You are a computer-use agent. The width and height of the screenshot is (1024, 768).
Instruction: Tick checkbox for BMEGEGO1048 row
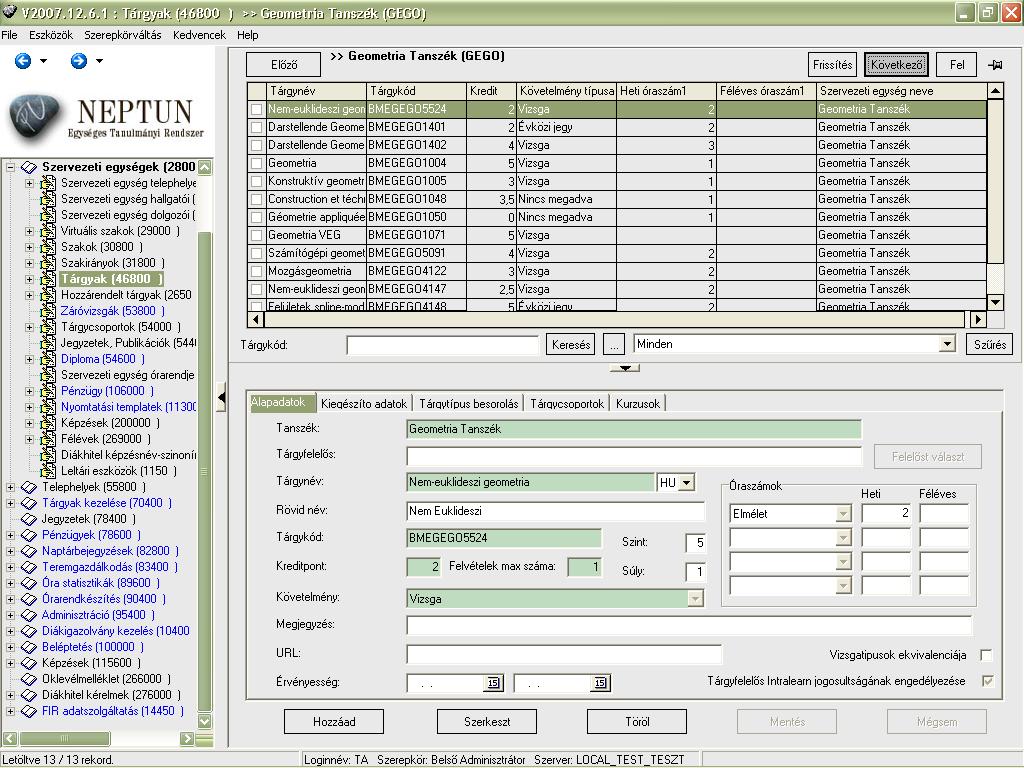[257, 199]
